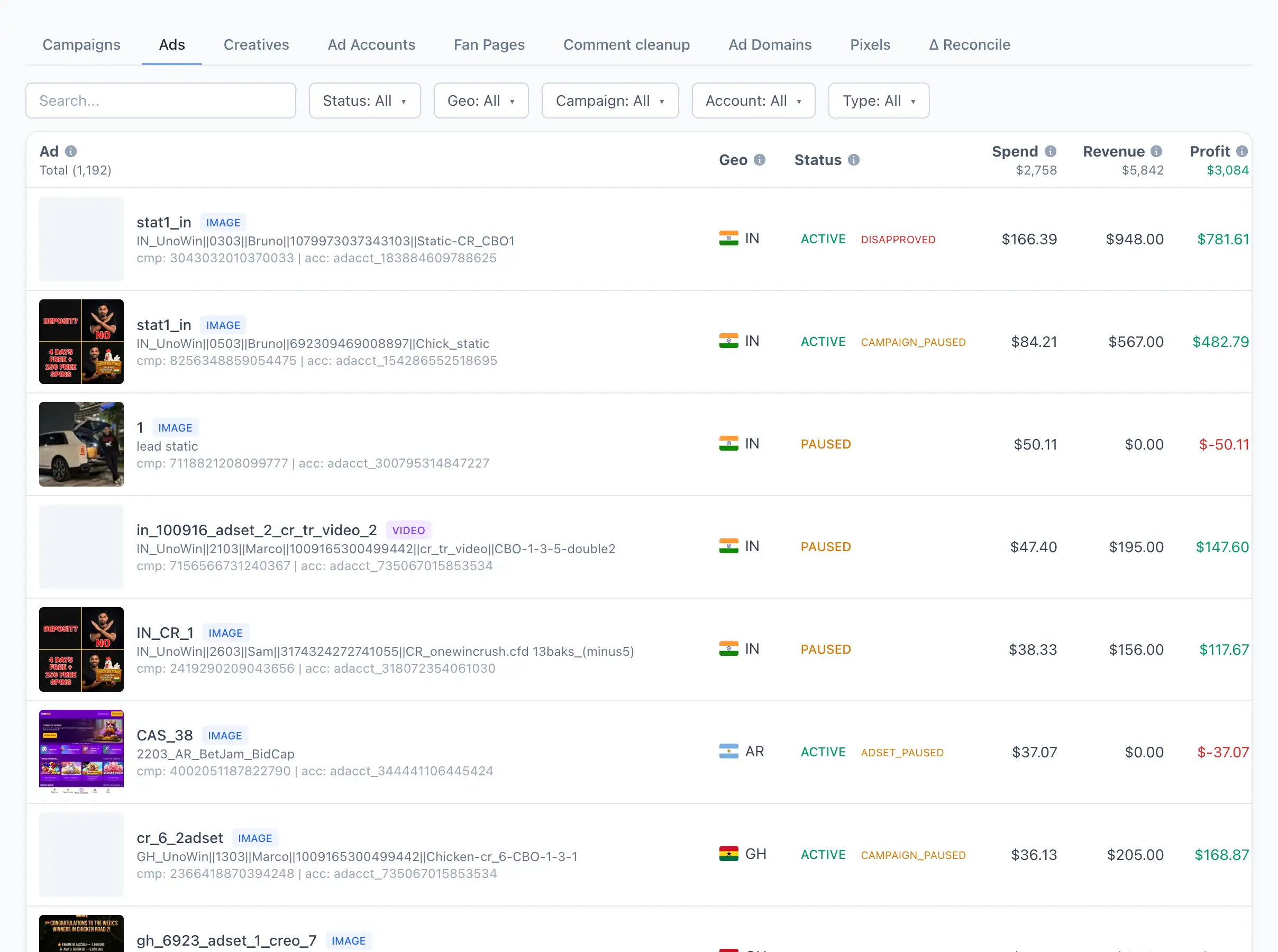Click the Search input field
The image size is (1278, 952).
coord(161,101)
